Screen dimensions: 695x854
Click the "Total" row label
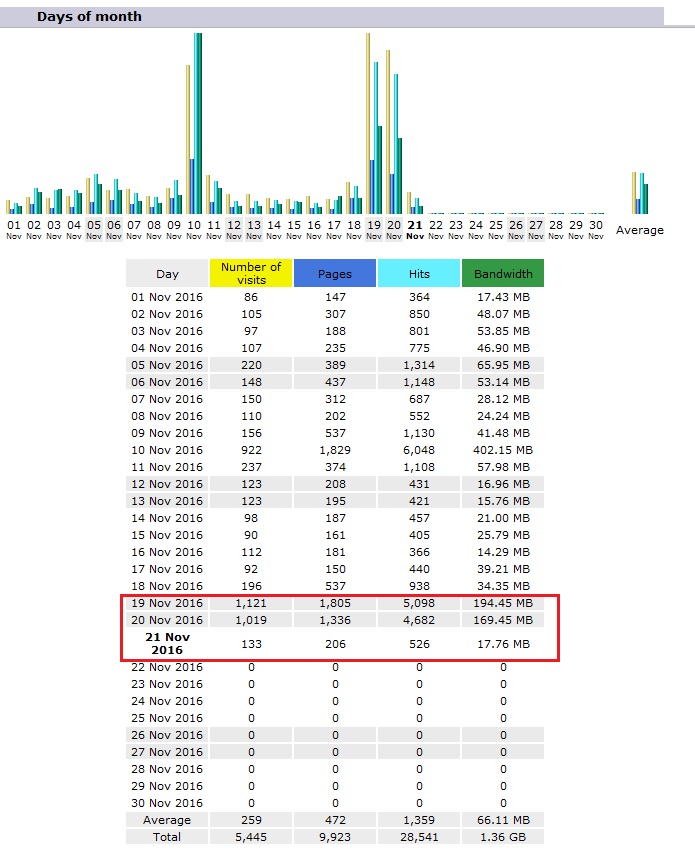[x=167, y=837]
